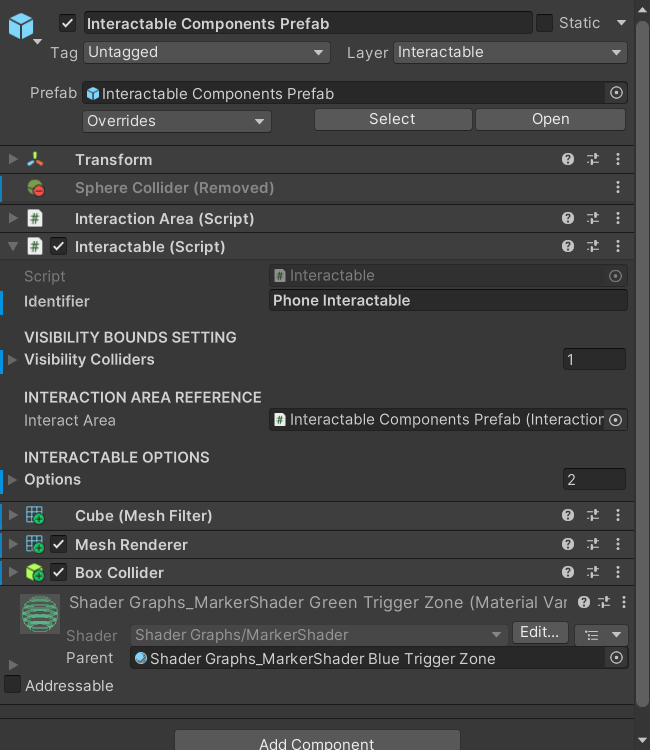Expand Cube Mesh Filter component
650x750 pixels.
(13, 515)
